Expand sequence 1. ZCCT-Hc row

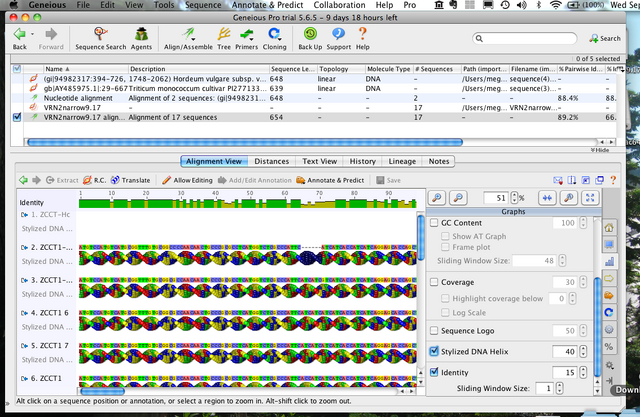pyautogui.click(x=24, y=215)
